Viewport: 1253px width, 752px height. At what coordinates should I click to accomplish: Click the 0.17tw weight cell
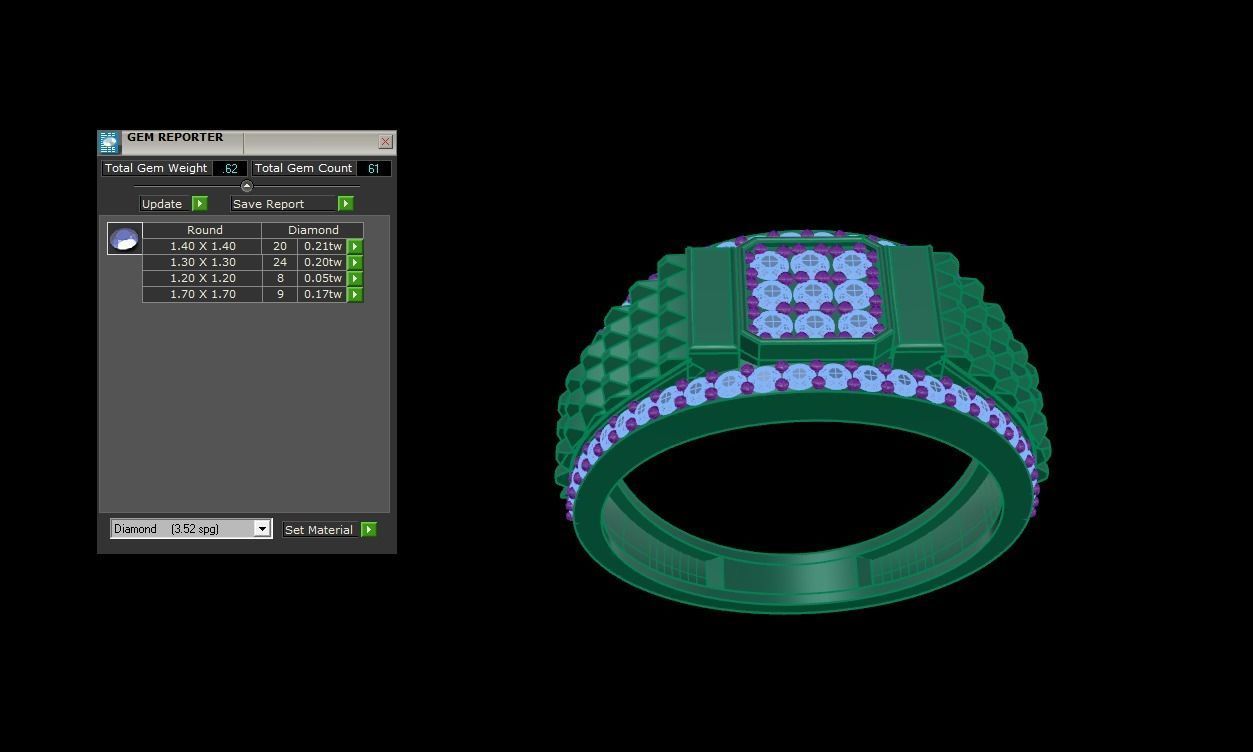click(323, 294)
